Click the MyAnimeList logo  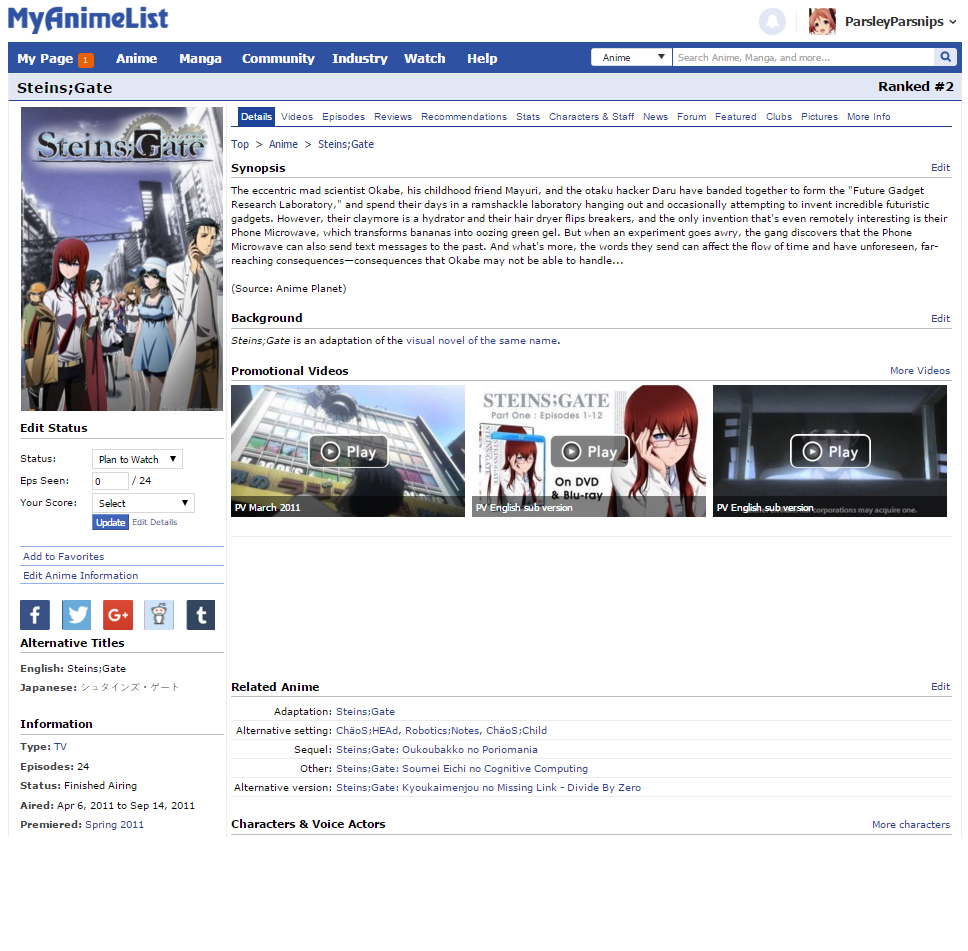pyautogui.click(x=88, y=19)
